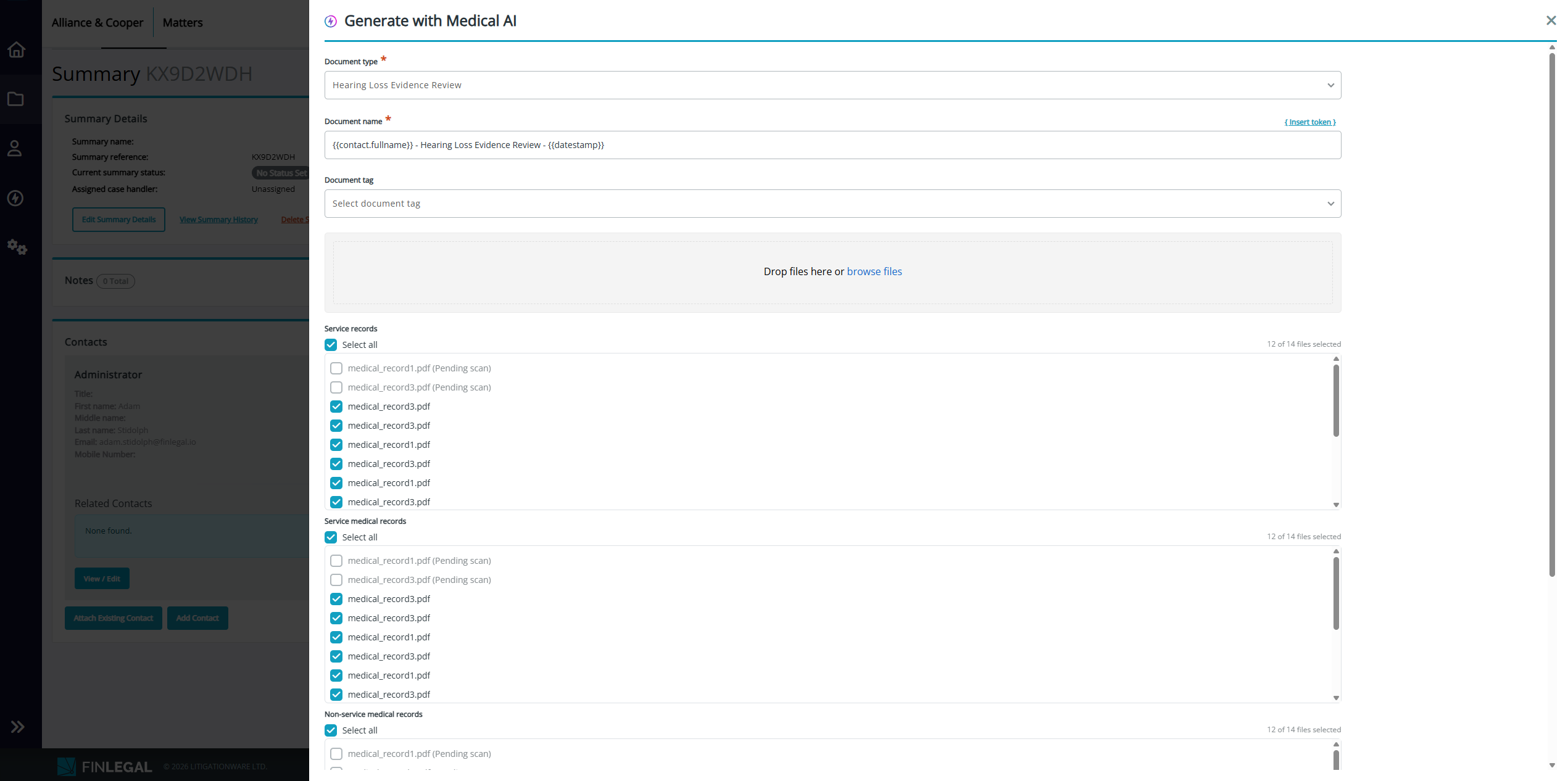
Task: Close the Generate with Medical AI panel
Action: pyautogui.click(x=1551, y=20)
